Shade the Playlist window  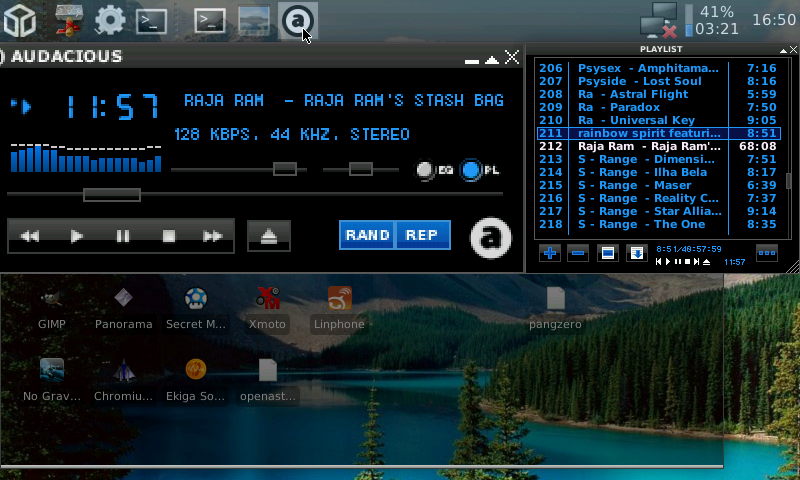click(x=783, y=50)
